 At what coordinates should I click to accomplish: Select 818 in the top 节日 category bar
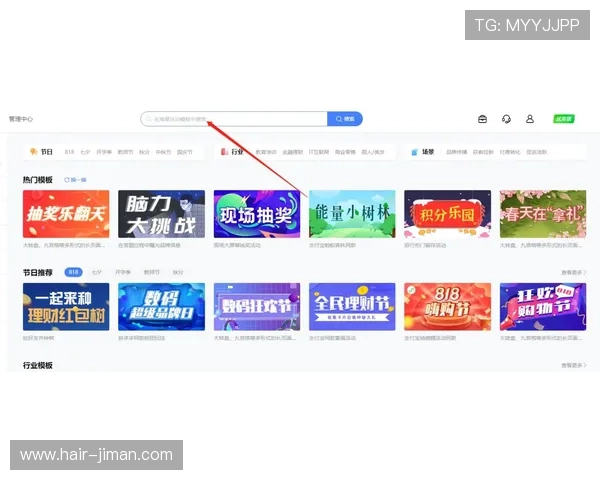69,152
